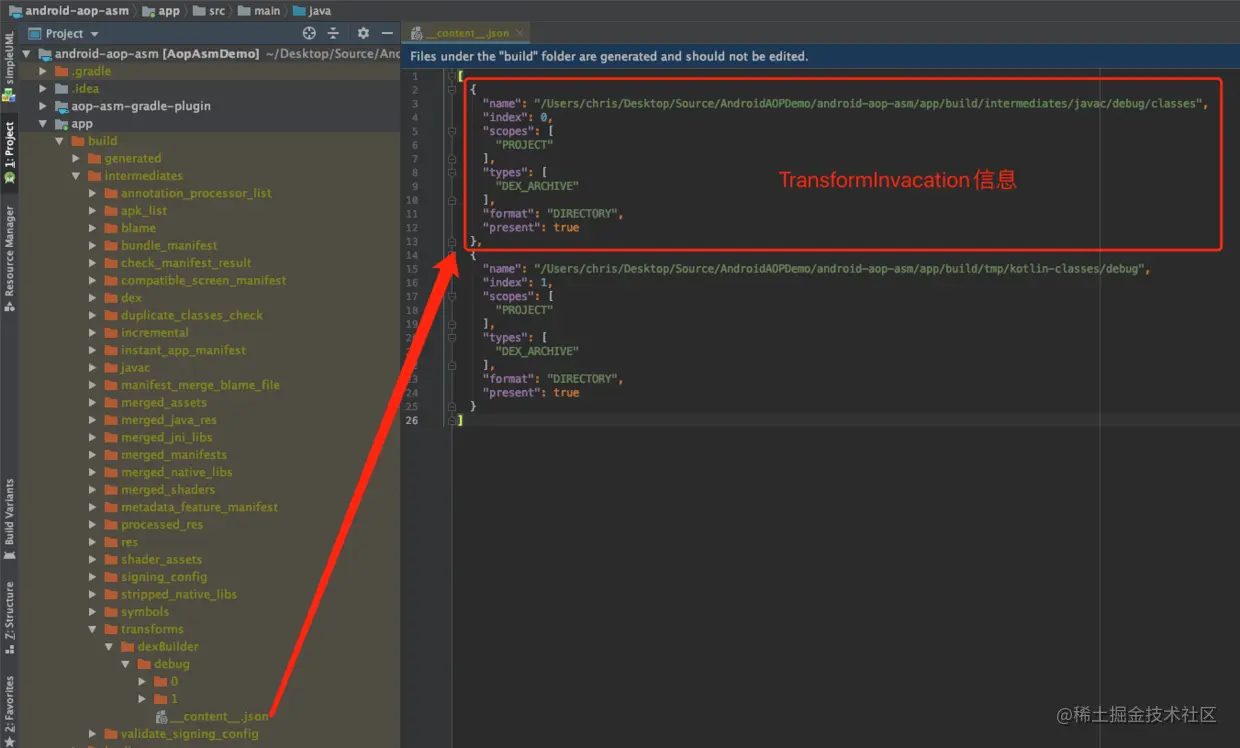Collapse the build folder arrow

click(x=60, y=141)
